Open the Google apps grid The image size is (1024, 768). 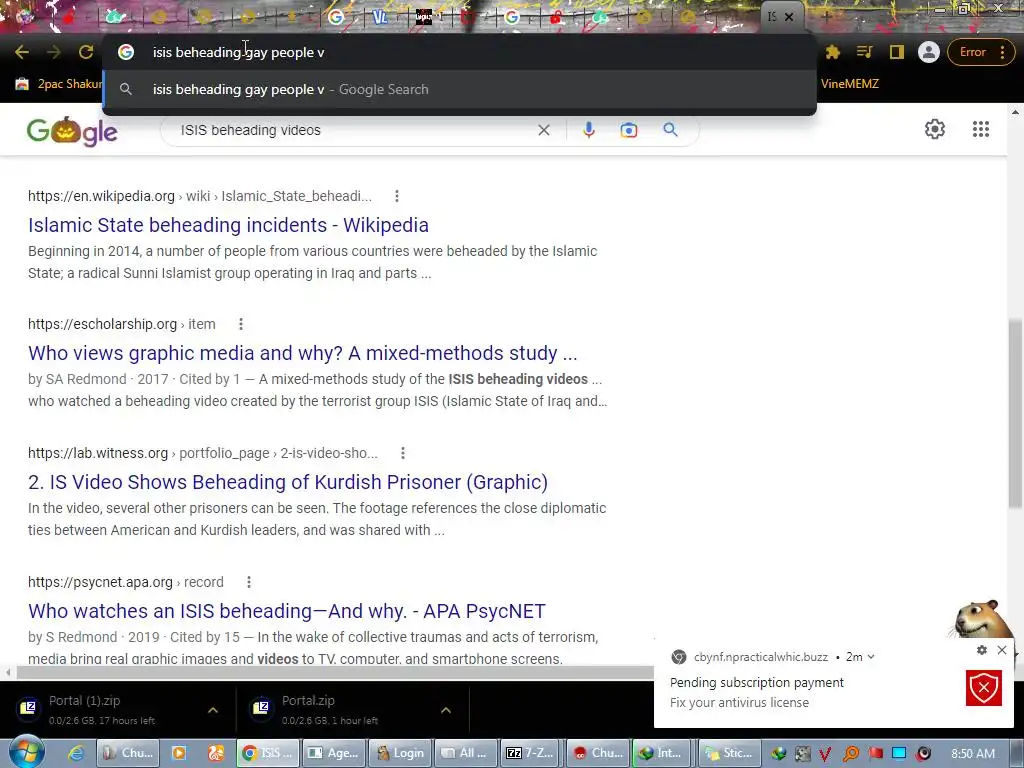coord(981,129)
